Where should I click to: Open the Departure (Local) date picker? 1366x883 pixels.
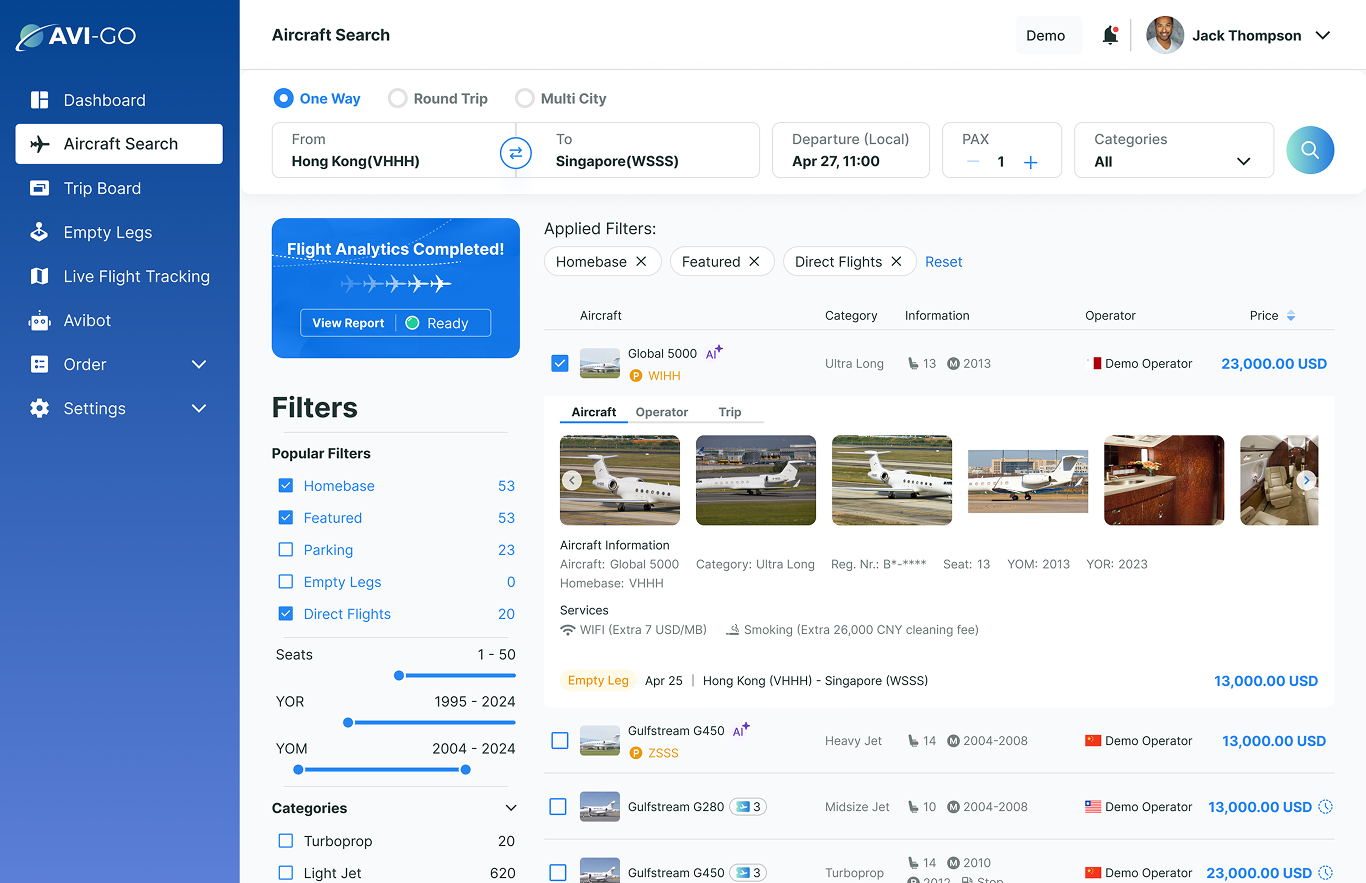point(851,150)
